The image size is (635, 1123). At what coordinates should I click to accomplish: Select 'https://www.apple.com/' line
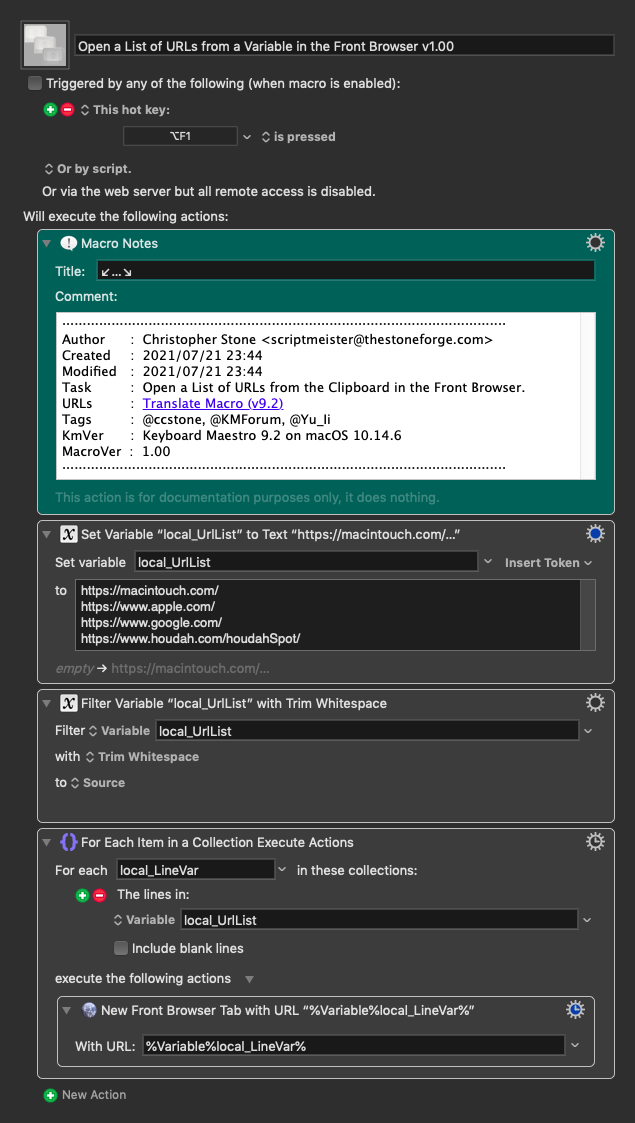(147, 607)
